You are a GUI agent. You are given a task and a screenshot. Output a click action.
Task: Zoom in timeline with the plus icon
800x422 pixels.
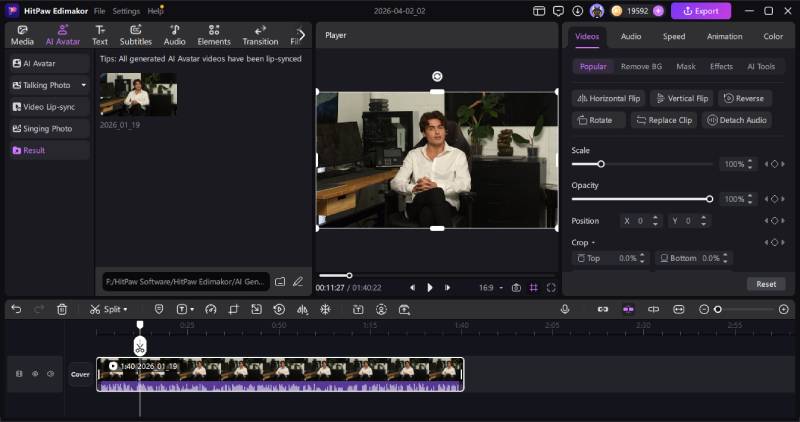[x=784, y=309]
